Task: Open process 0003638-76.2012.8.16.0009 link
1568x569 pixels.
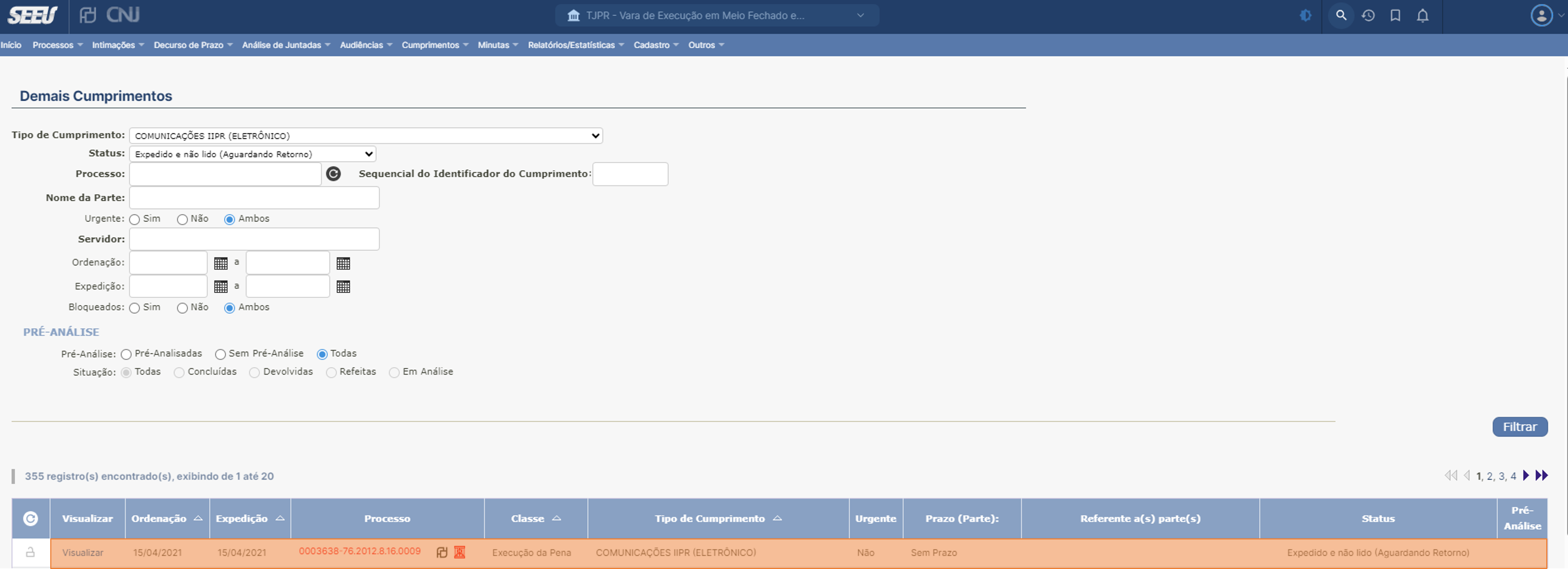Action: coord(360,551)
